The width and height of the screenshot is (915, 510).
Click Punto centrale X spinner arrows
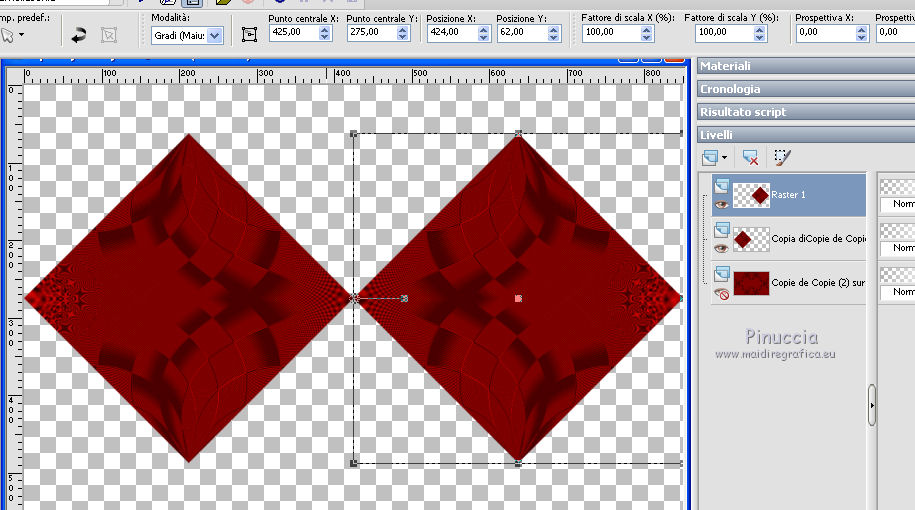click(x=324, y=33)
